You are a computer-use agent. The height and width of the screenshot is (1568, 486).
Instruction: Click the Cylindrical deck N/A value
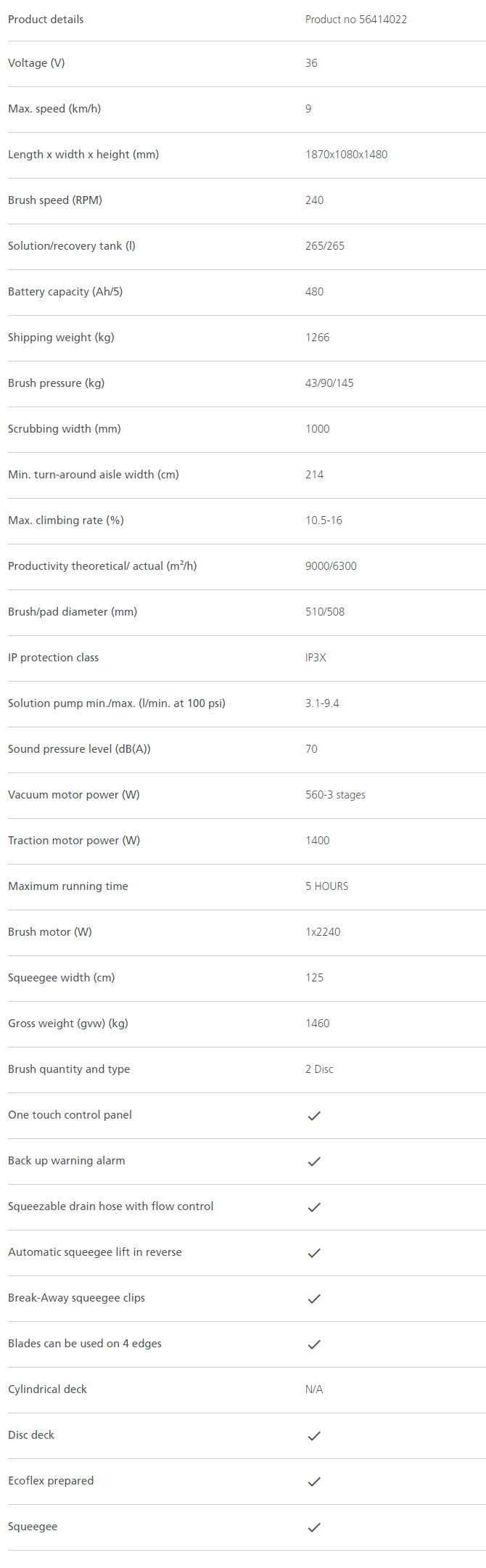[x=314, y=1389]
